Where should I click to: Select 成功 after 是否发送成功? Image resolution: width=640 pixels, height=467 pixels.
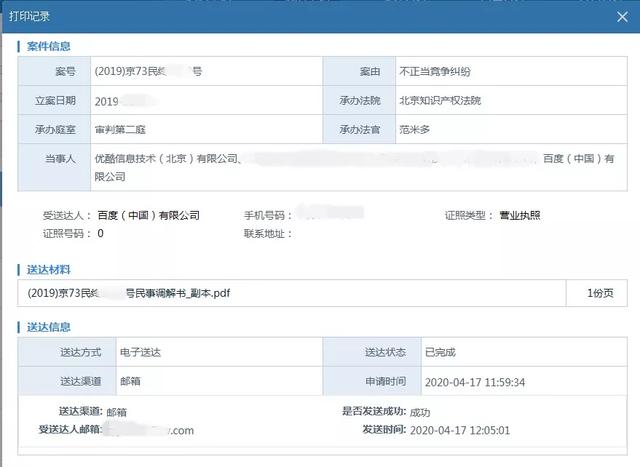420,412
